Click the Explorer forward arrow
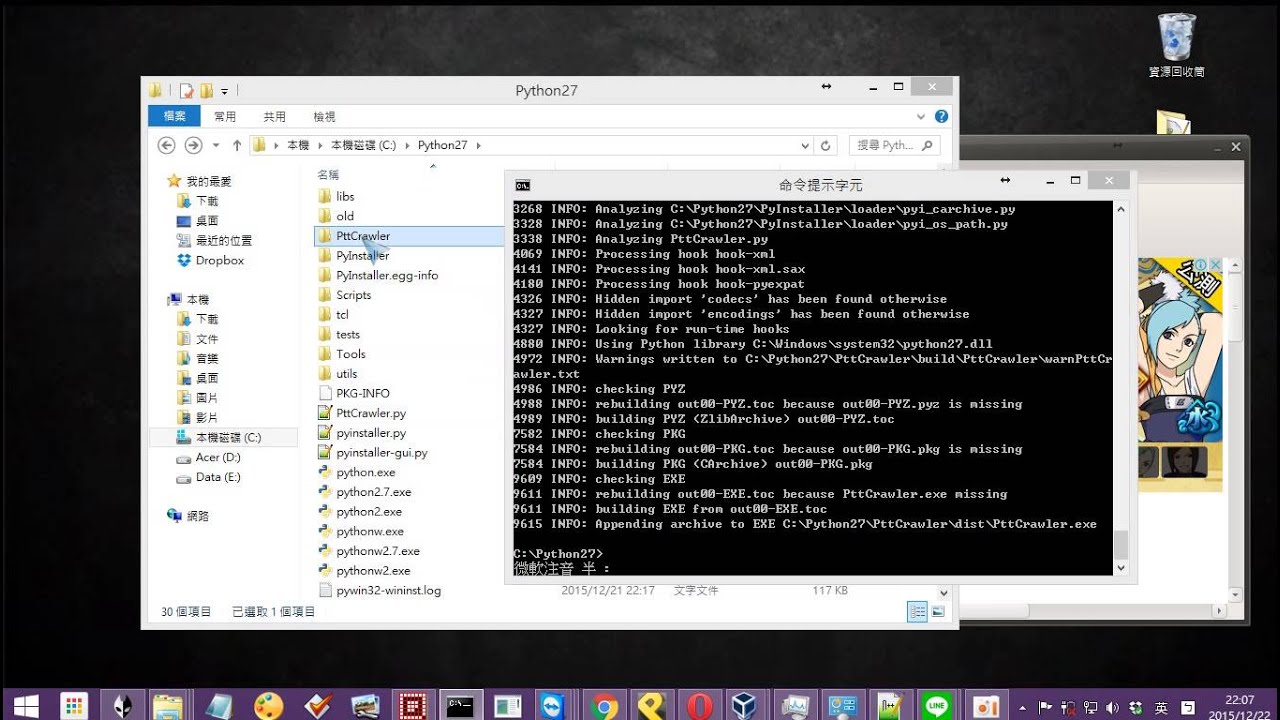1280x720 pixels. tap(193, 145)
